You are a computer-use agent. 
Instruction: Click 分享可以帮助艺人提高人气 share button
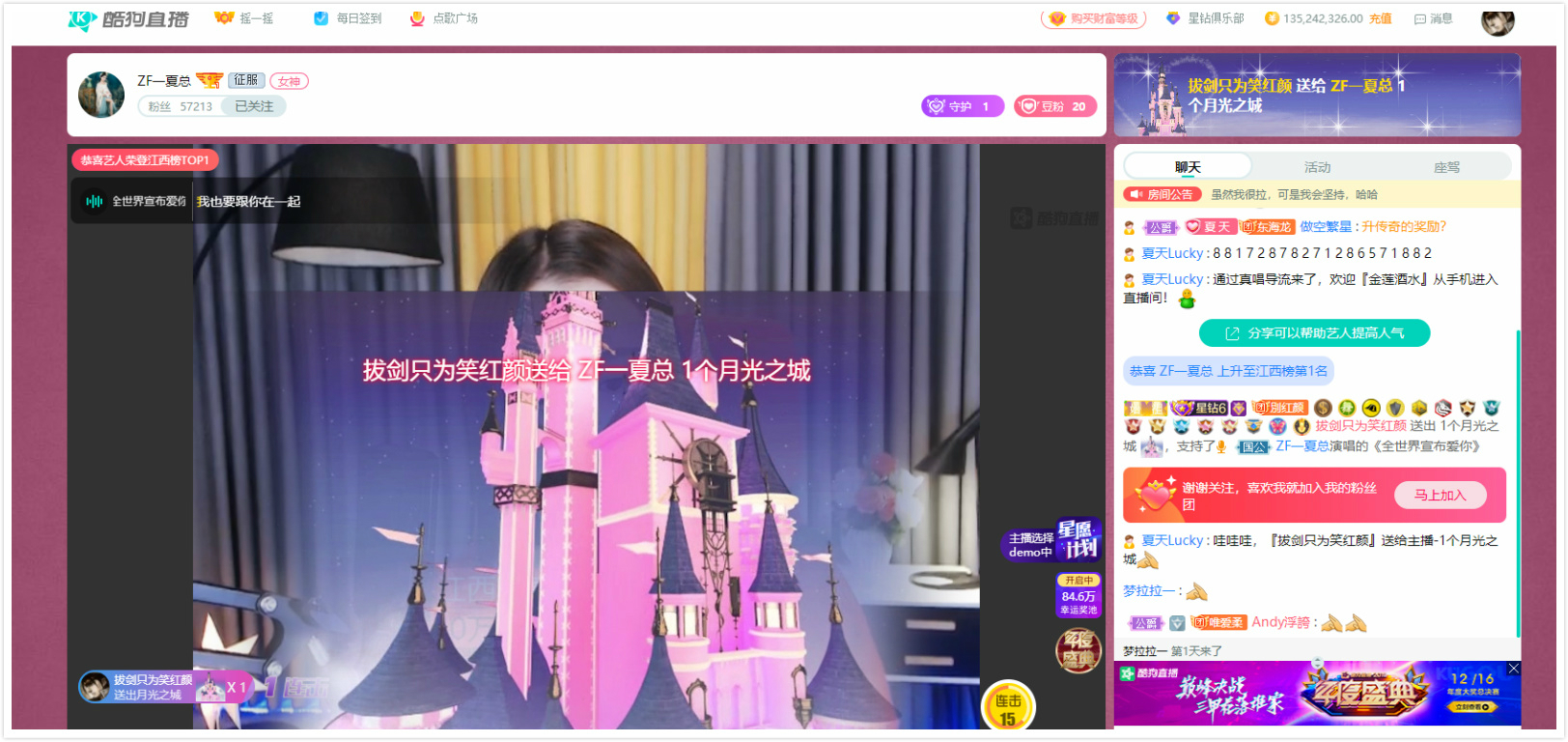pos(1314,333)
